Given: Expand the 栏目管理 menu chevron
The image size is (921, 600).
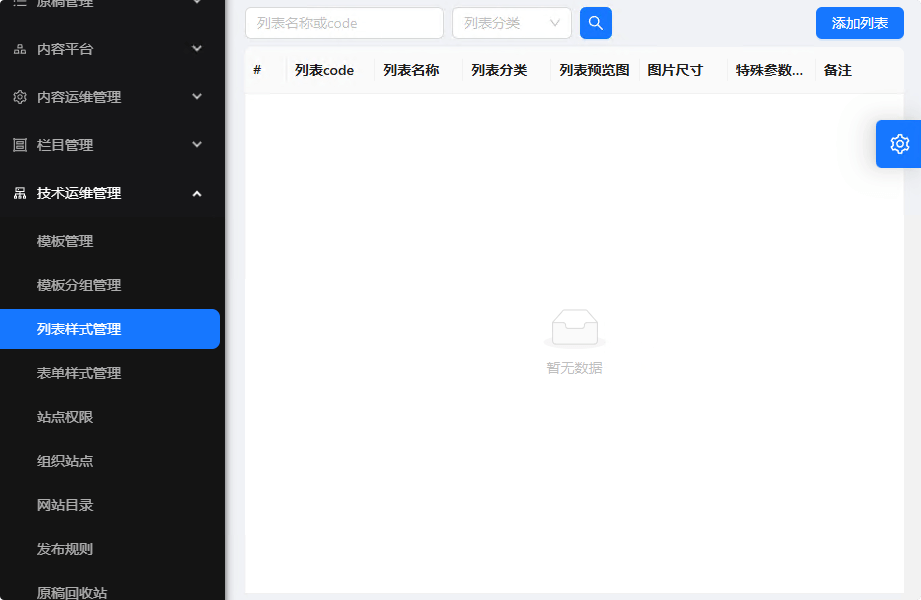Looking at the screenshot, I should [x=197, y=145].
